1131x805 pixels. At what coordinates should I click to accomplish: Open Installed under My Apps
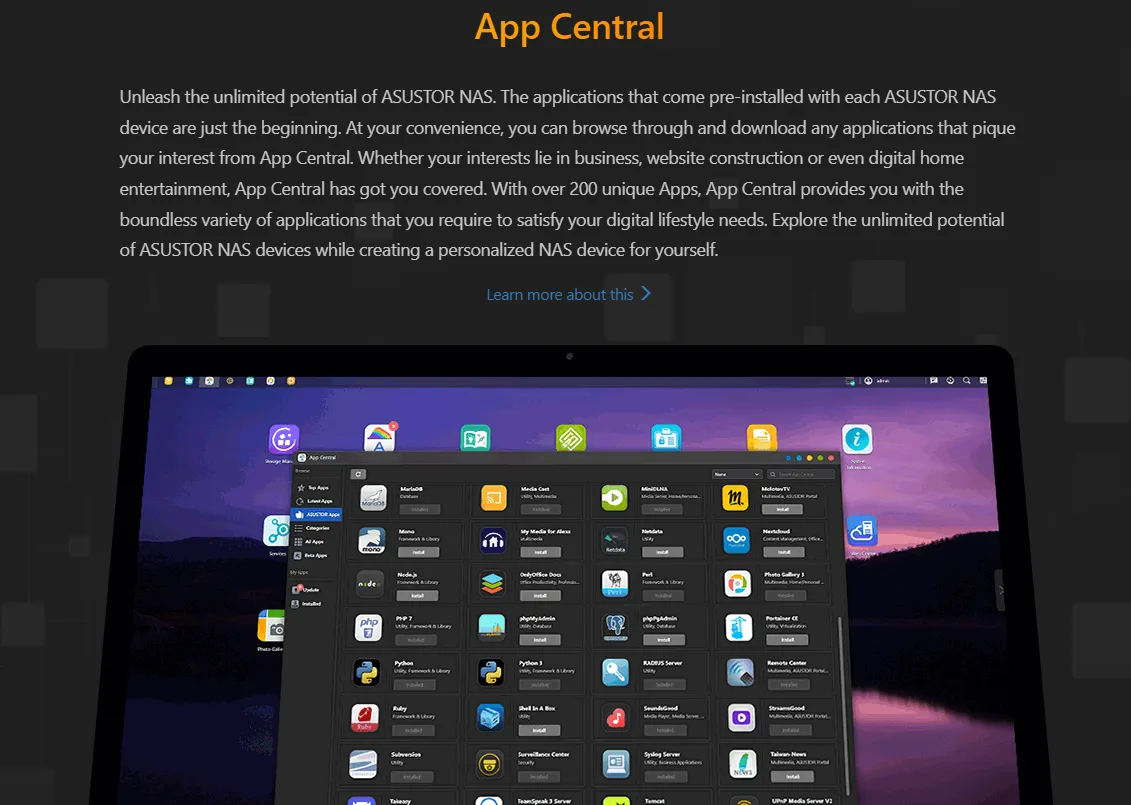pyautogui.click(x=307, y=604)
